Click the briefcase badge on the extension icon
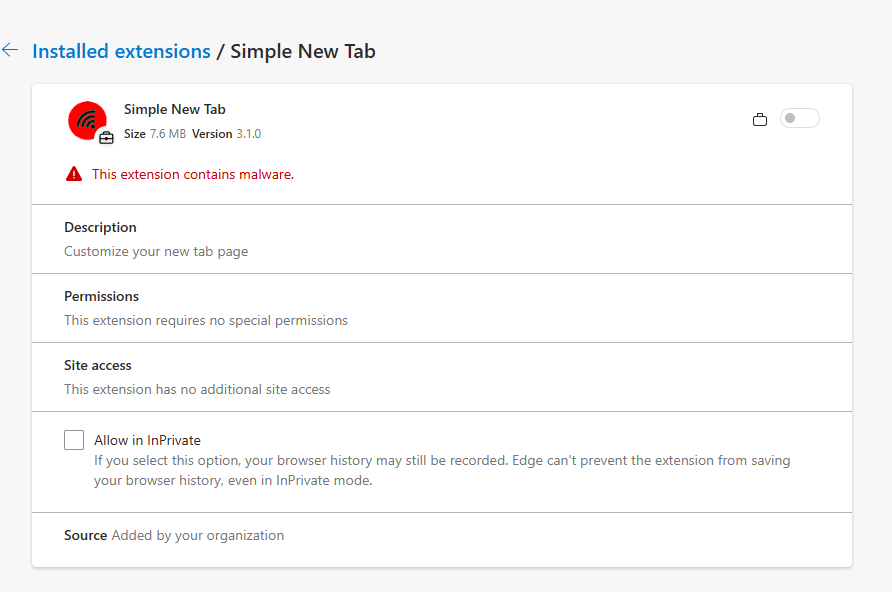Image resolution: width=892 pixels, height=592 pixels. pyautogui.click(x=106, y=137)
